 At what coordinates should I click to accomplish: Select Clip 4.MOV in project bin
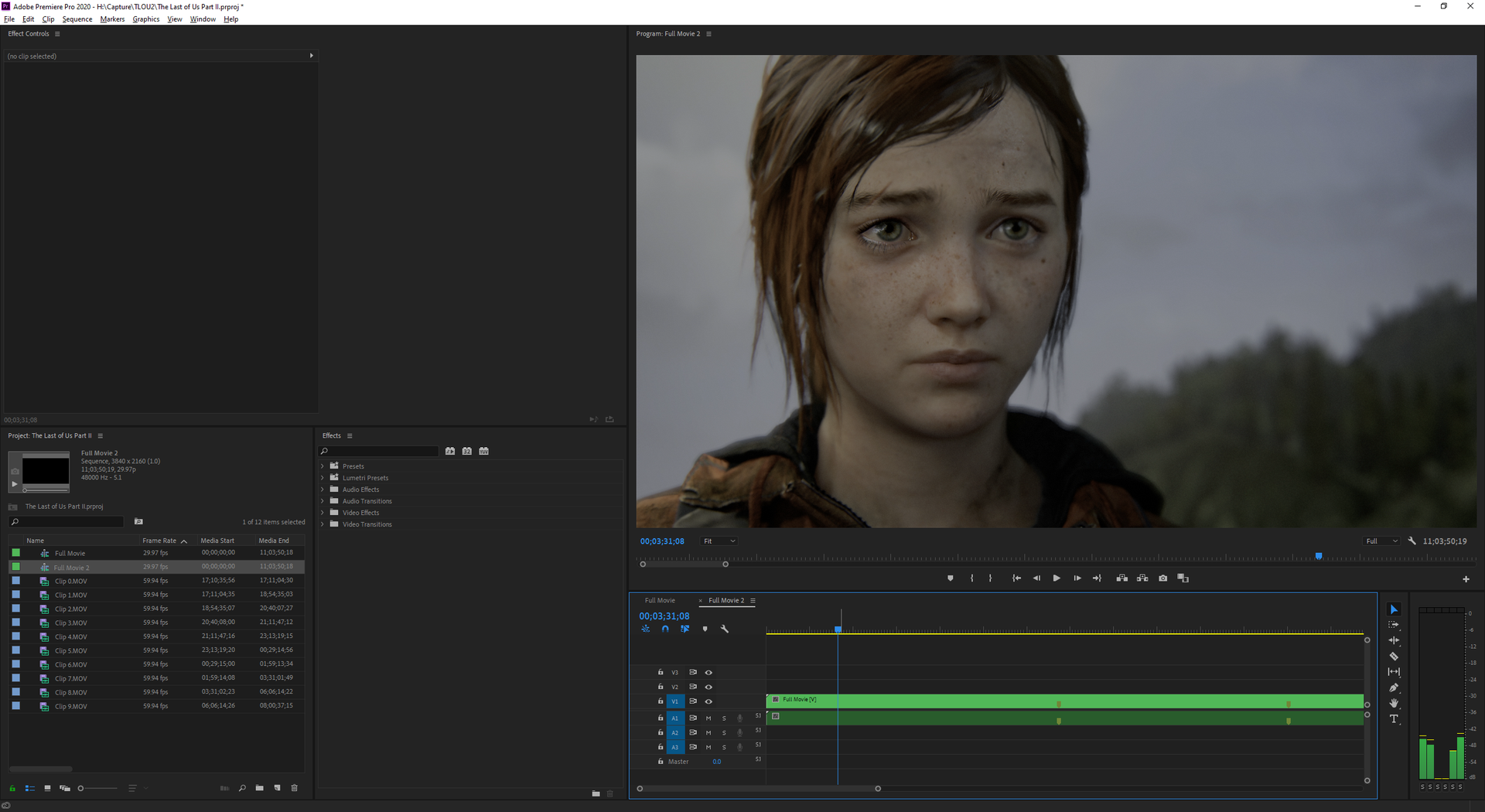pos(71,637)
